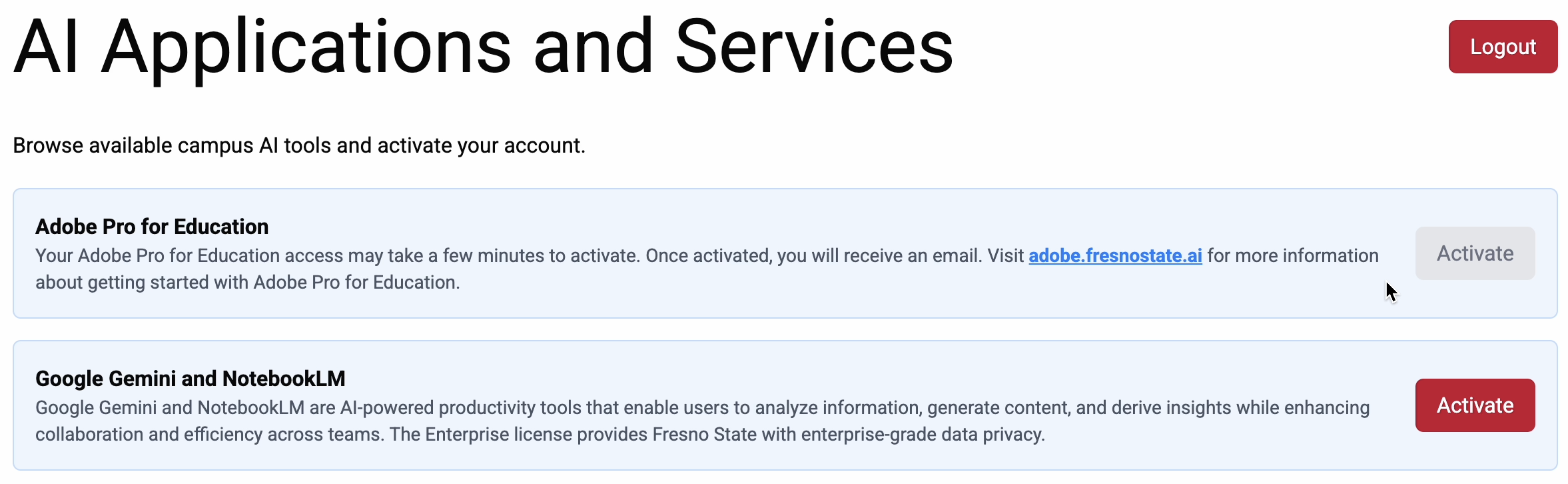Click the grayed-out Activate button in the top card

point(1475,253)
